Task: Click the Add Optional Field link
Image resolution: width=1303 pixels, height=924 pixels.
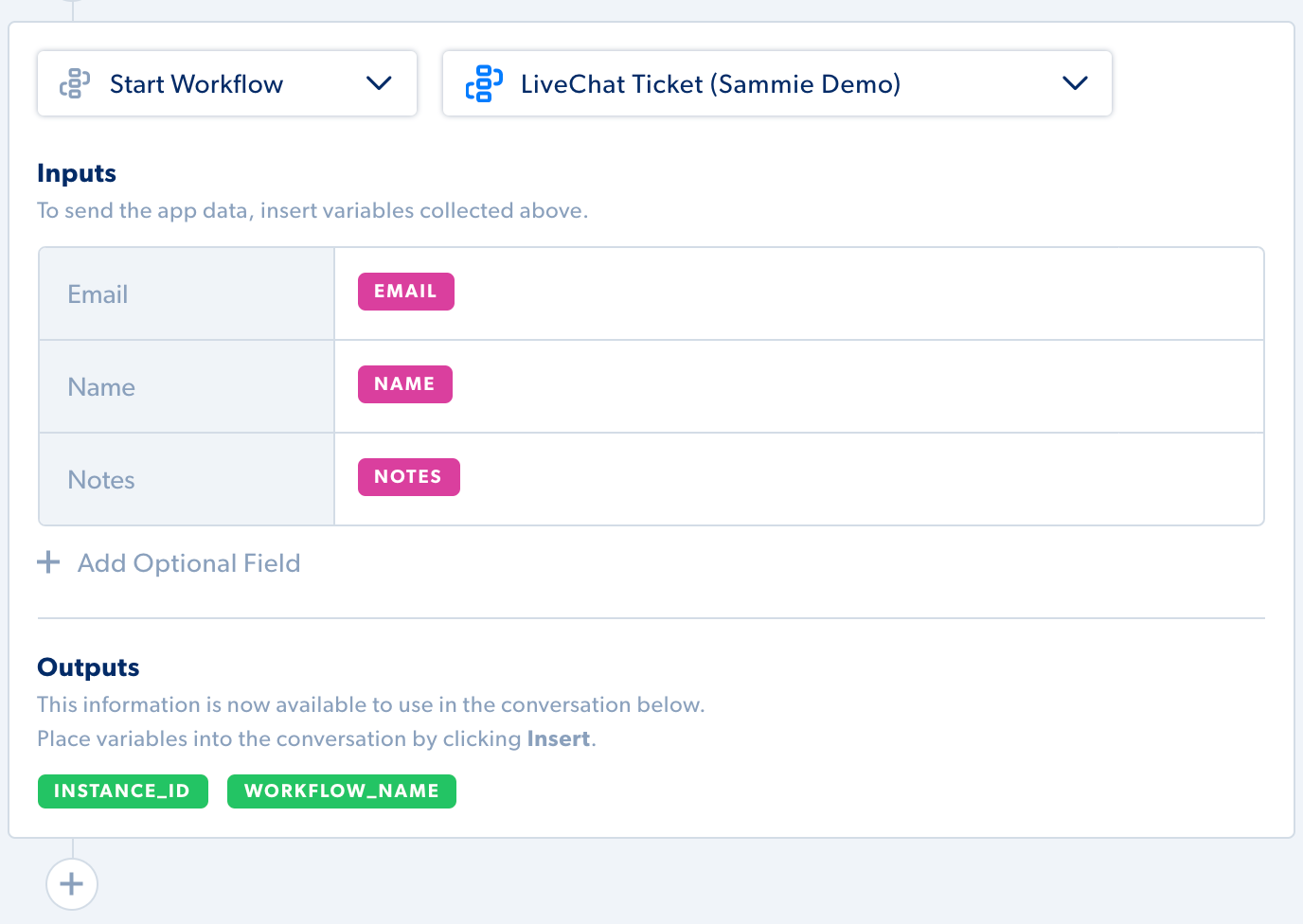Action: pyautogui.click(x=188, y=563)
